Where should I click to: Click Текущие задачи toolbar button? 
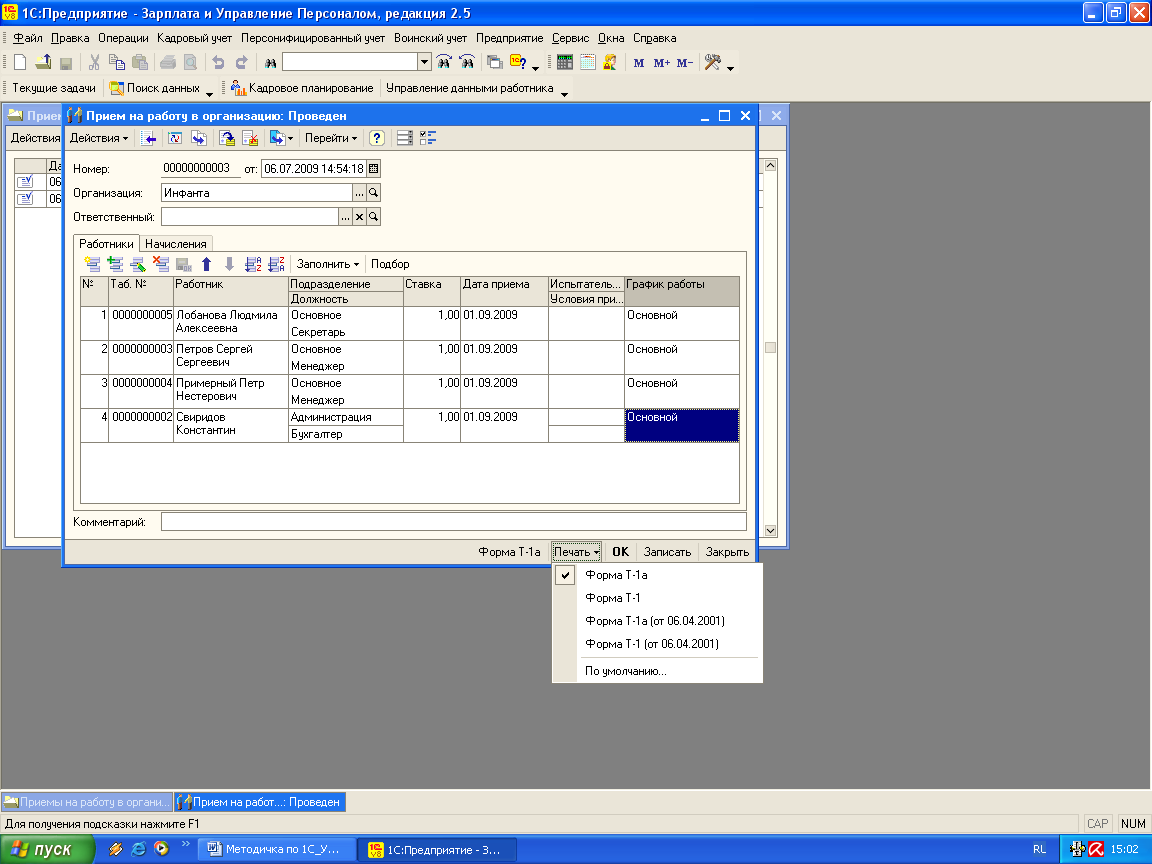(54, 88)
